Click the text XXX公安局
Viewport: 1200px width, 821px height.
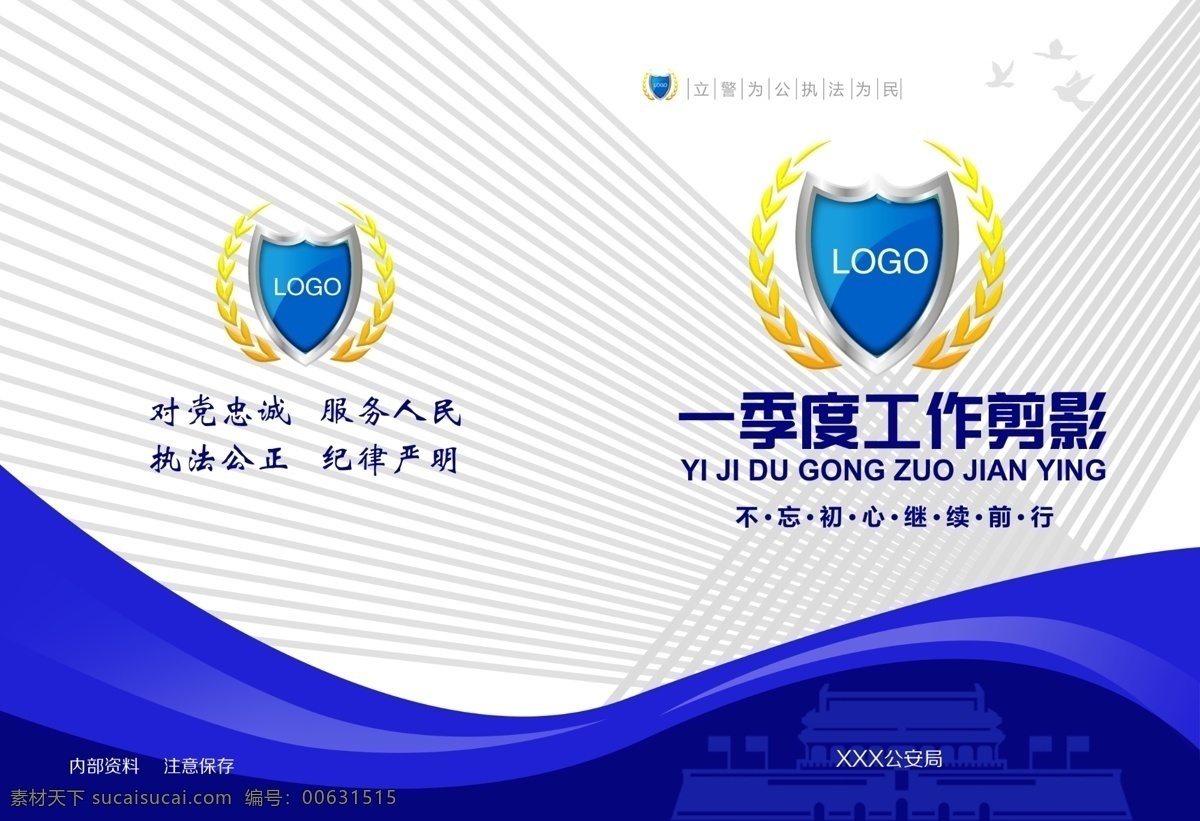(x=890, y=758)
